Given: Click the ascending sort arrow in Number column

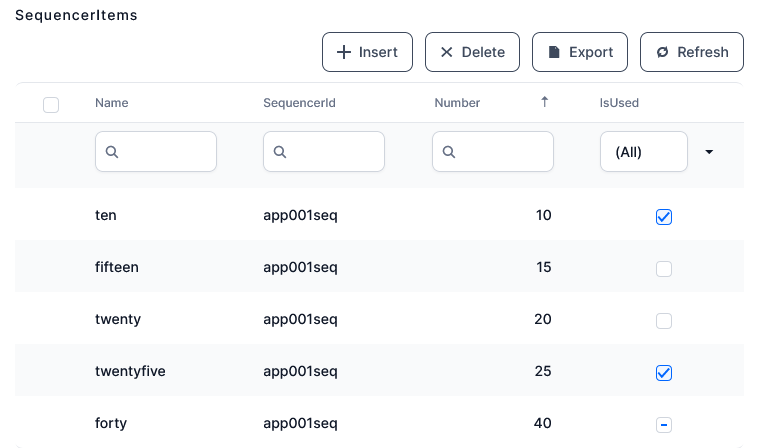Looking at the screenshot, I should pos(545,102).
